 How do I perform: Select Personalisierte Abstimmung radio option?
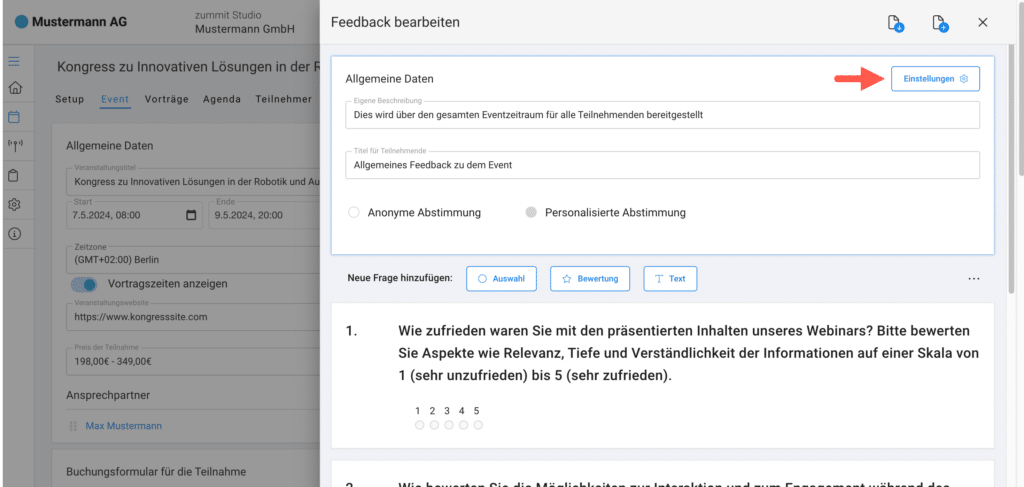click(x=531, y=212)
